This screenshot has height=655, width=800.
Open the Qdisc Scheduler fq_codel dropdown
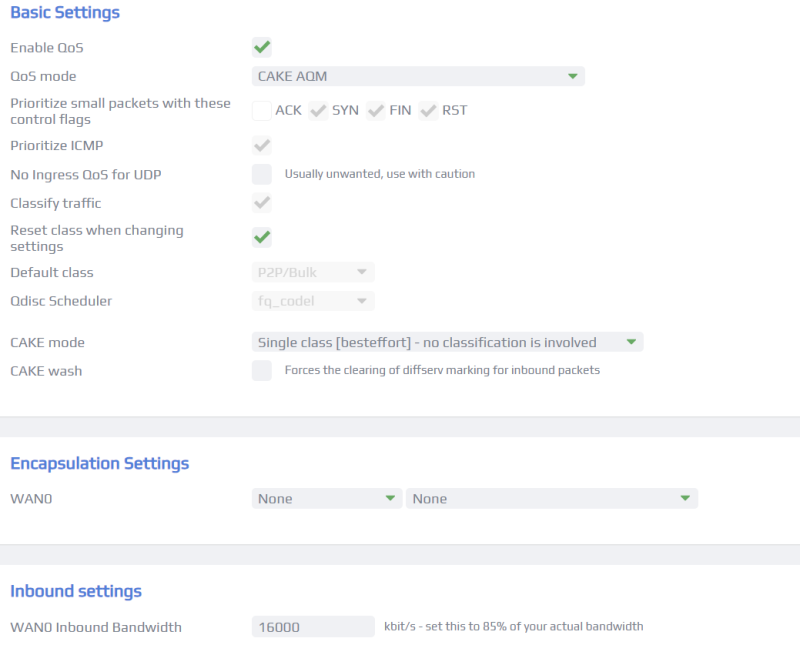pyautogui.click(x=313, y=301)
